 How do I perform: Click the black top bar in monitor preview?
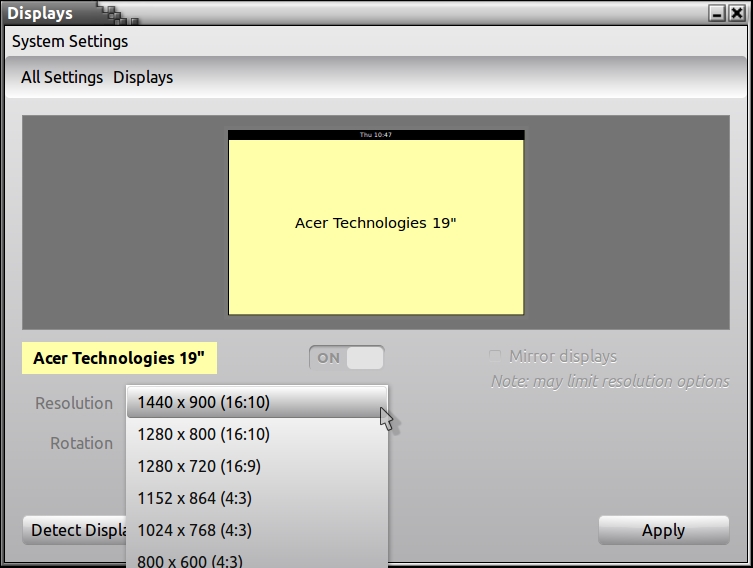[x=376, y=134]
